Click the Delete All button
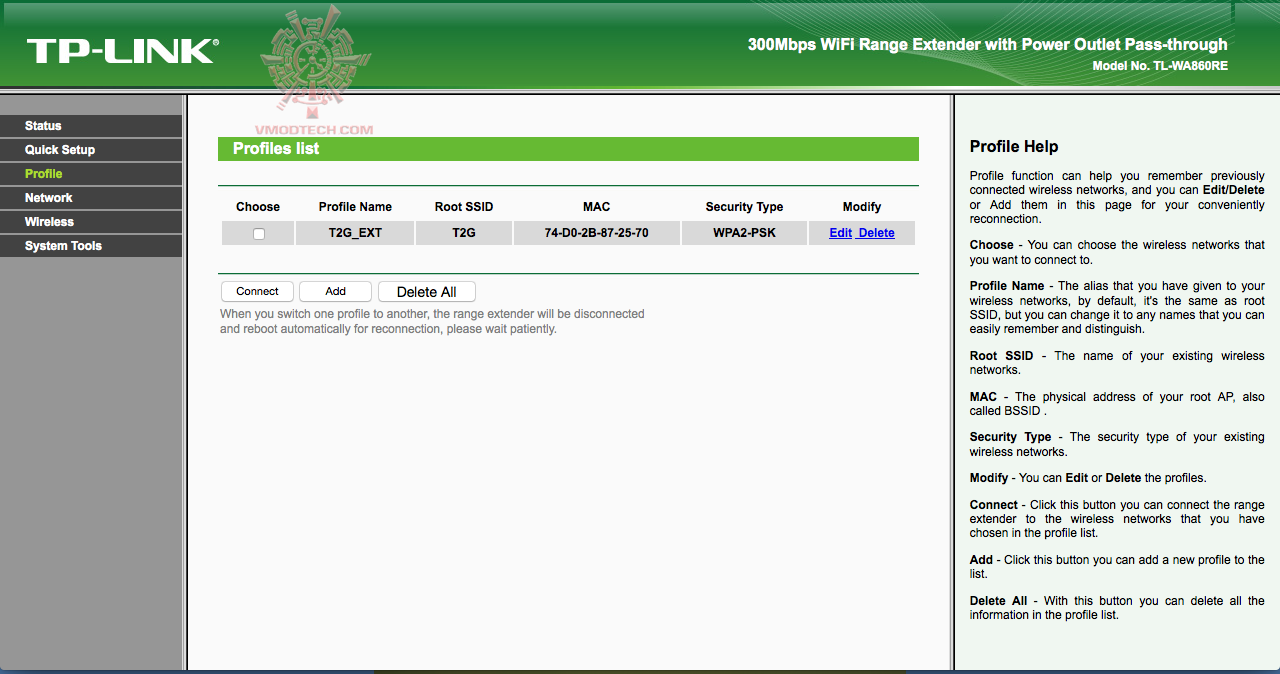This screenshot has height=674, width=1280. coord(427,292)
